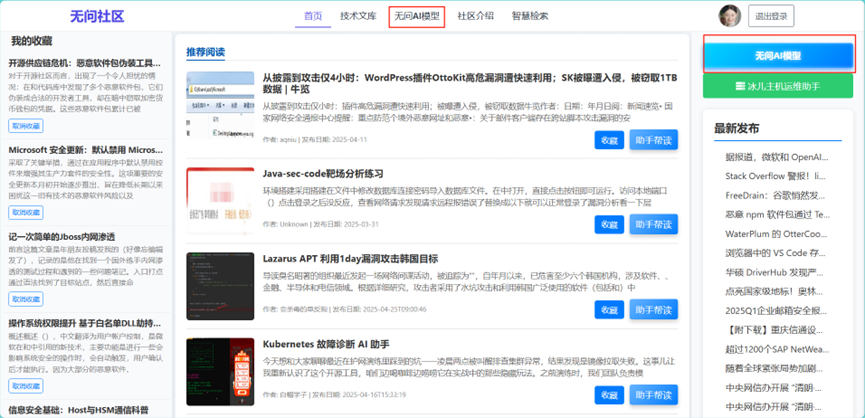Open the Kubernetes 故障诊断 article thumbnail
The image size is (865, 418).
pyautogui.click(x=220, y=371)
